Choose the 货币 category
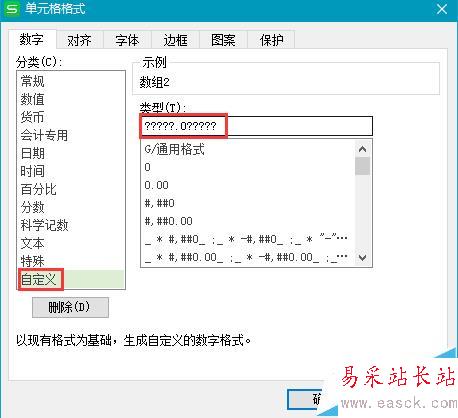This screenshot has width=458, height=418. tap(71, 117)
